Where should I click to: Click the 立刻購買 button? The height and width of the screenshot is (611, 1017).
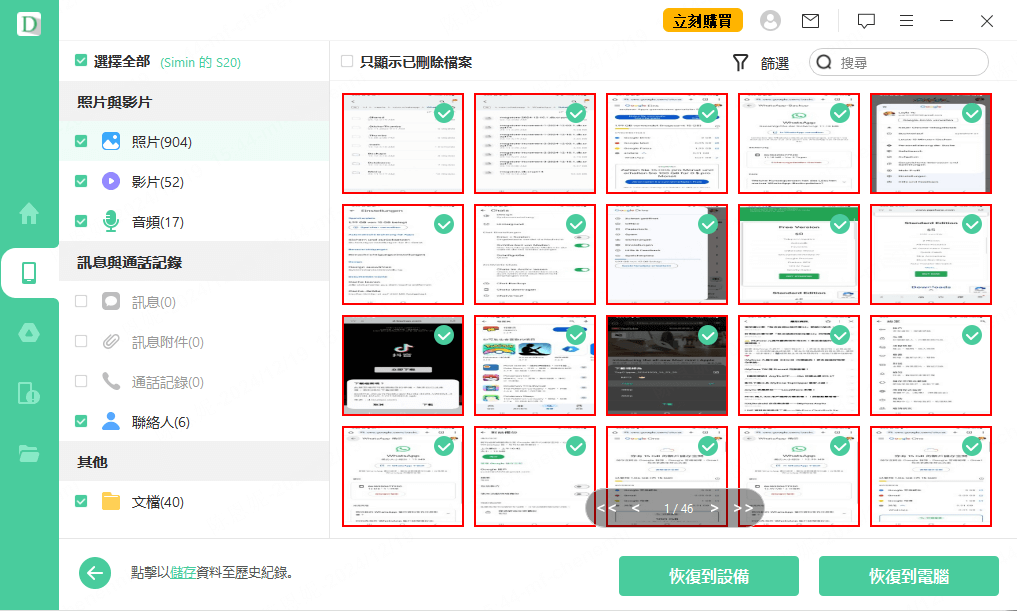pyautogui.click(x=702, y=21)
